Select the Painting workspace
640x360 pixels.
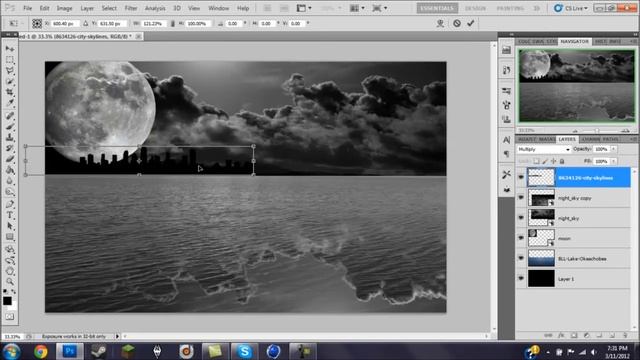[x=510, y=8]
